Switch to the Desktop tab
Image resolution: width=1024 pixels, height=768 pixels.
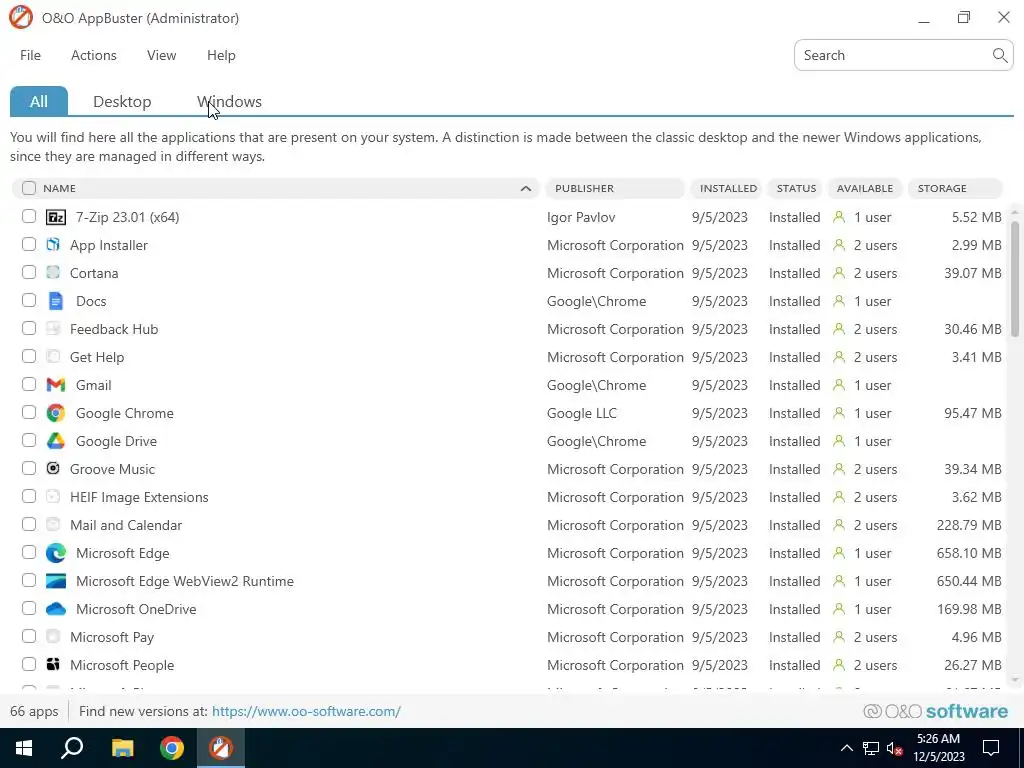[x=122, y=101]
